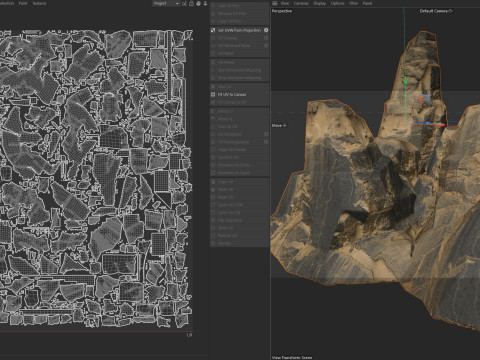
Task: Select the Paste UV command
Action: coord(239,189)
